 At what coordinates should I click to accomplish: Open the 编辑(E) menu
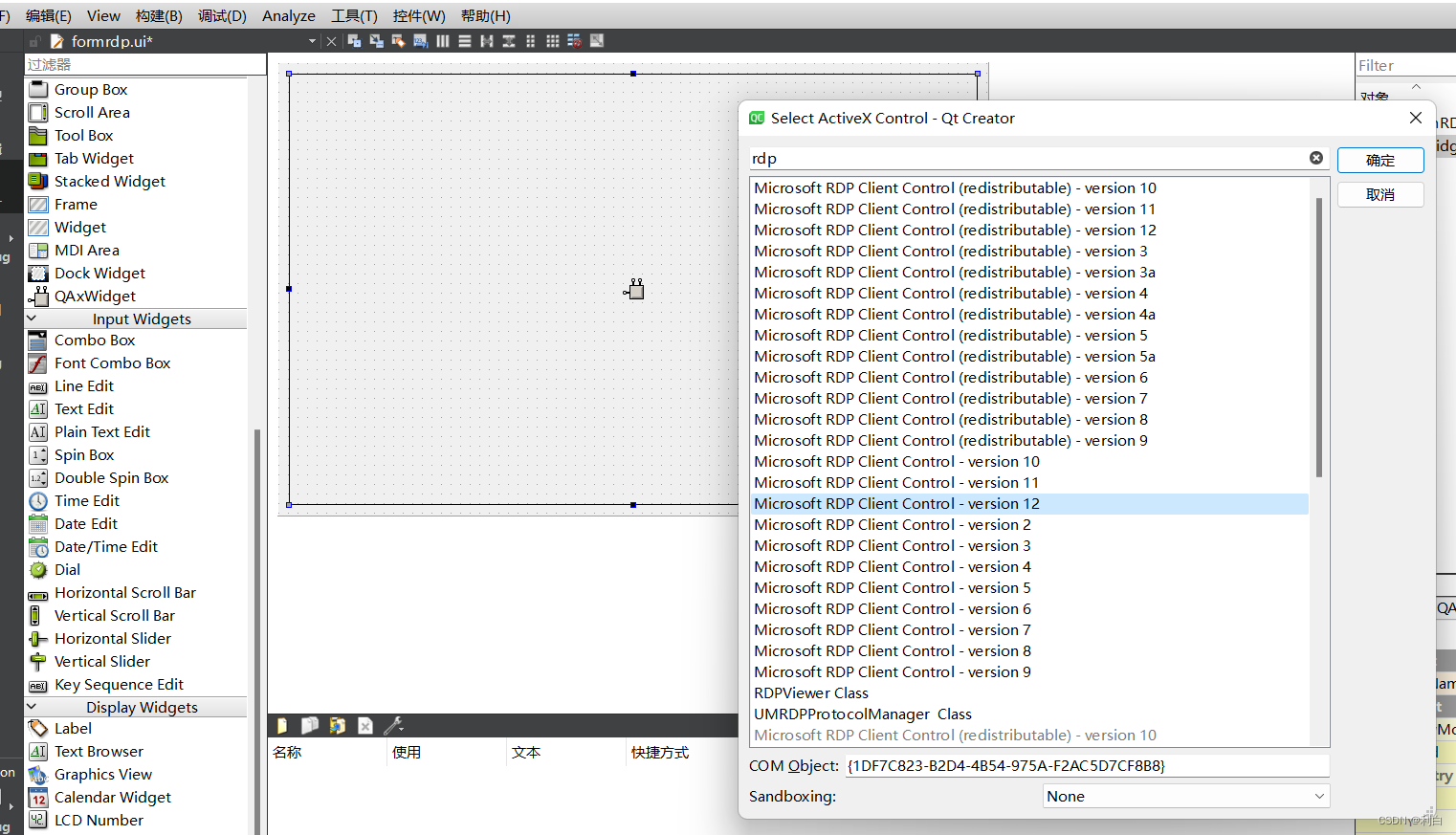tap(49, 16)
